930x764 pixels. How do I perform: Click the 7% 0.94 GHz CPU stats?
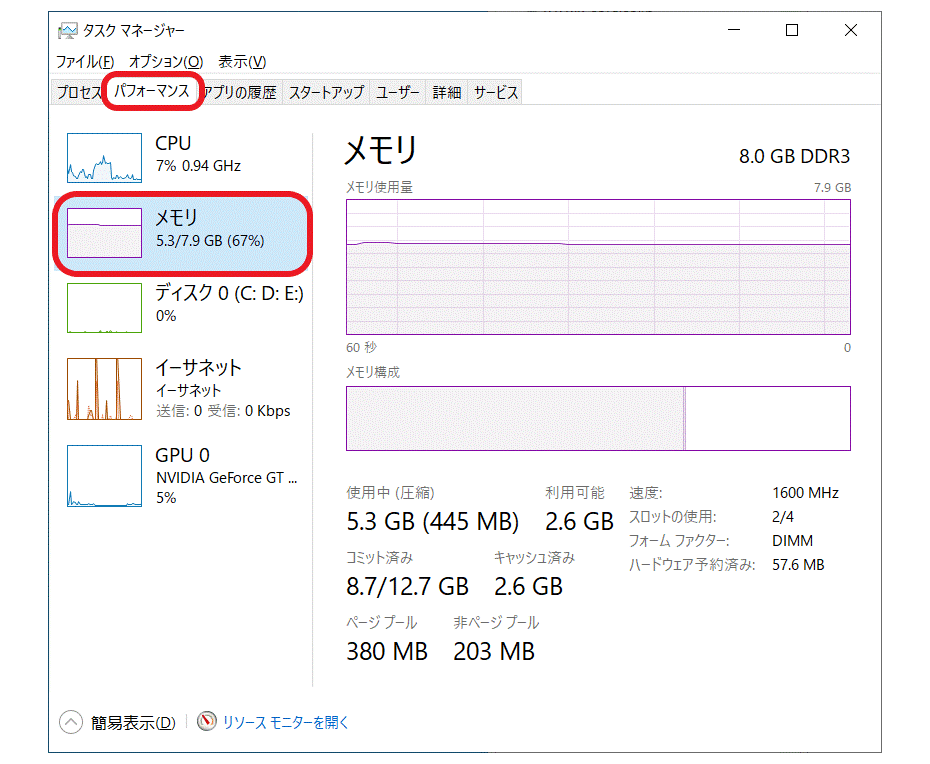click(x=199, y=165)
